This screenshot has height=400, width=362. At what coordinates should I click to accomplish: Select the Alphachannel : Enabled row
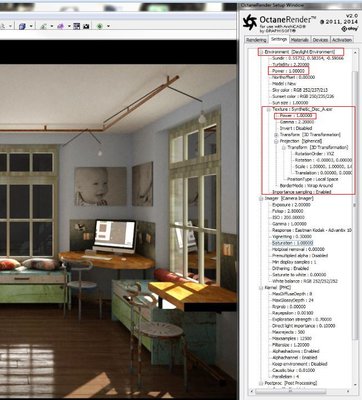pyautogui.click(x=295, y=357)
